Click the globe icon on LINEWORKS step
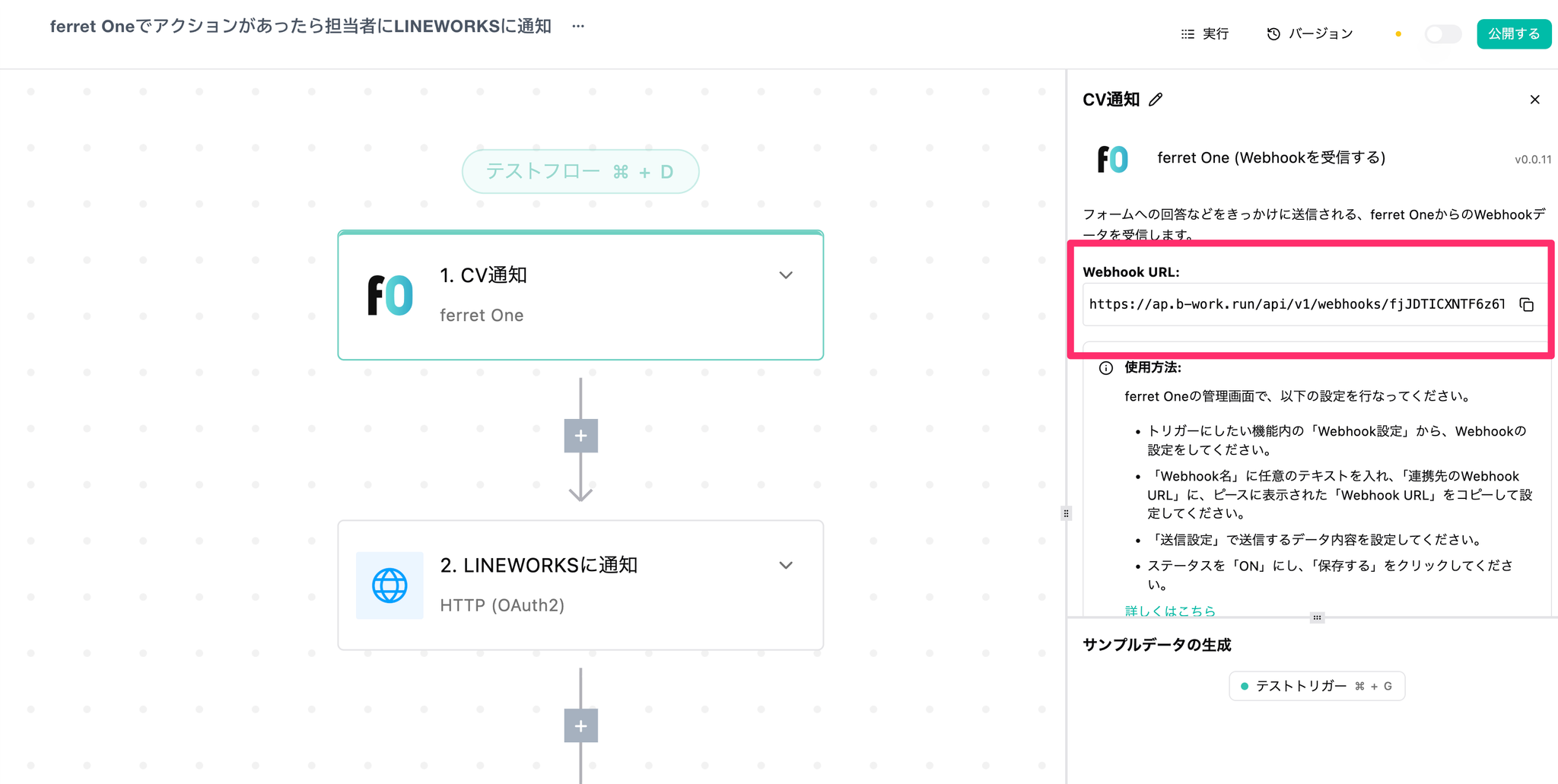The width and height of the screenshot is (1558, 784). point(389,586)
